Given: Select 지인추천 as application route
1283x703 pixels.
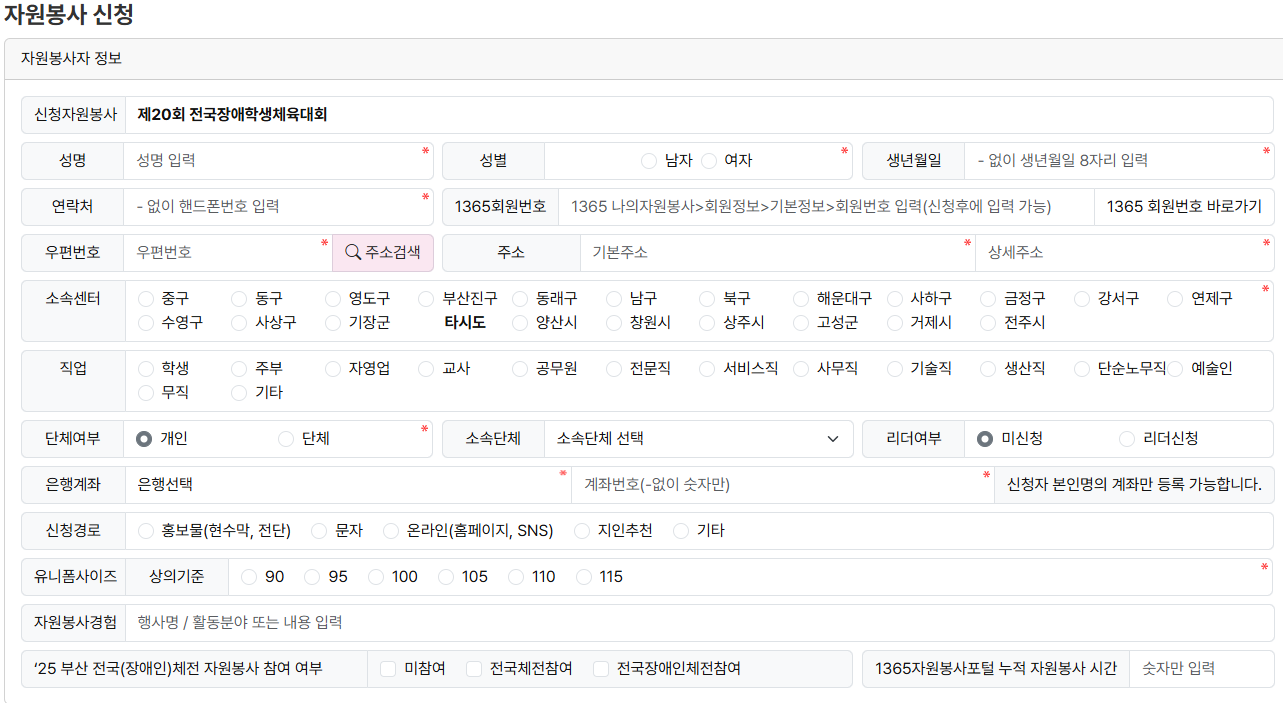Looking at the screenshot, I should tap(582, 531).
